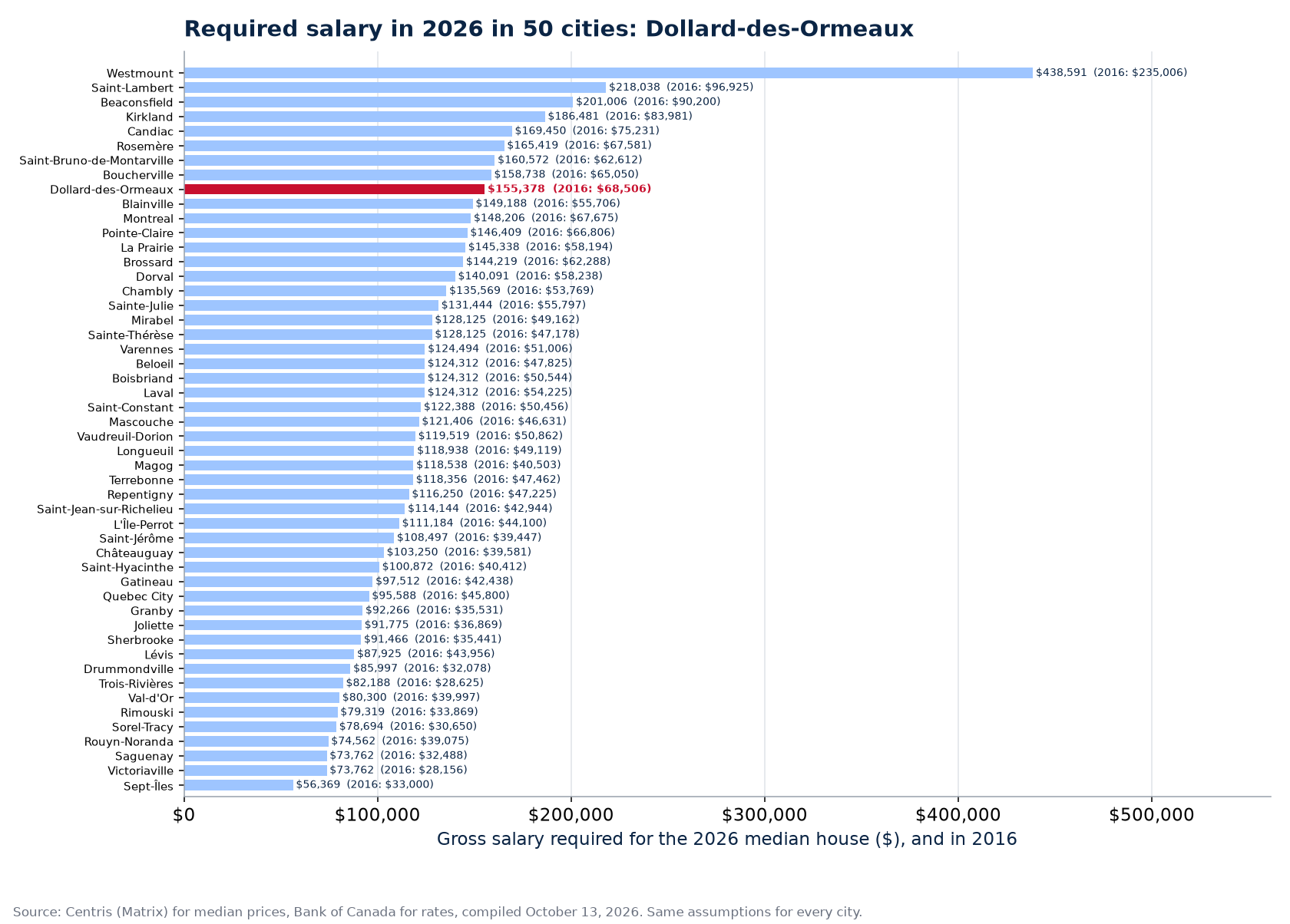This screenshot has height=924, width=1290.
Task: Click the x-axis title about gross salary
Action: pyautogui.click(x=727, y=840)
